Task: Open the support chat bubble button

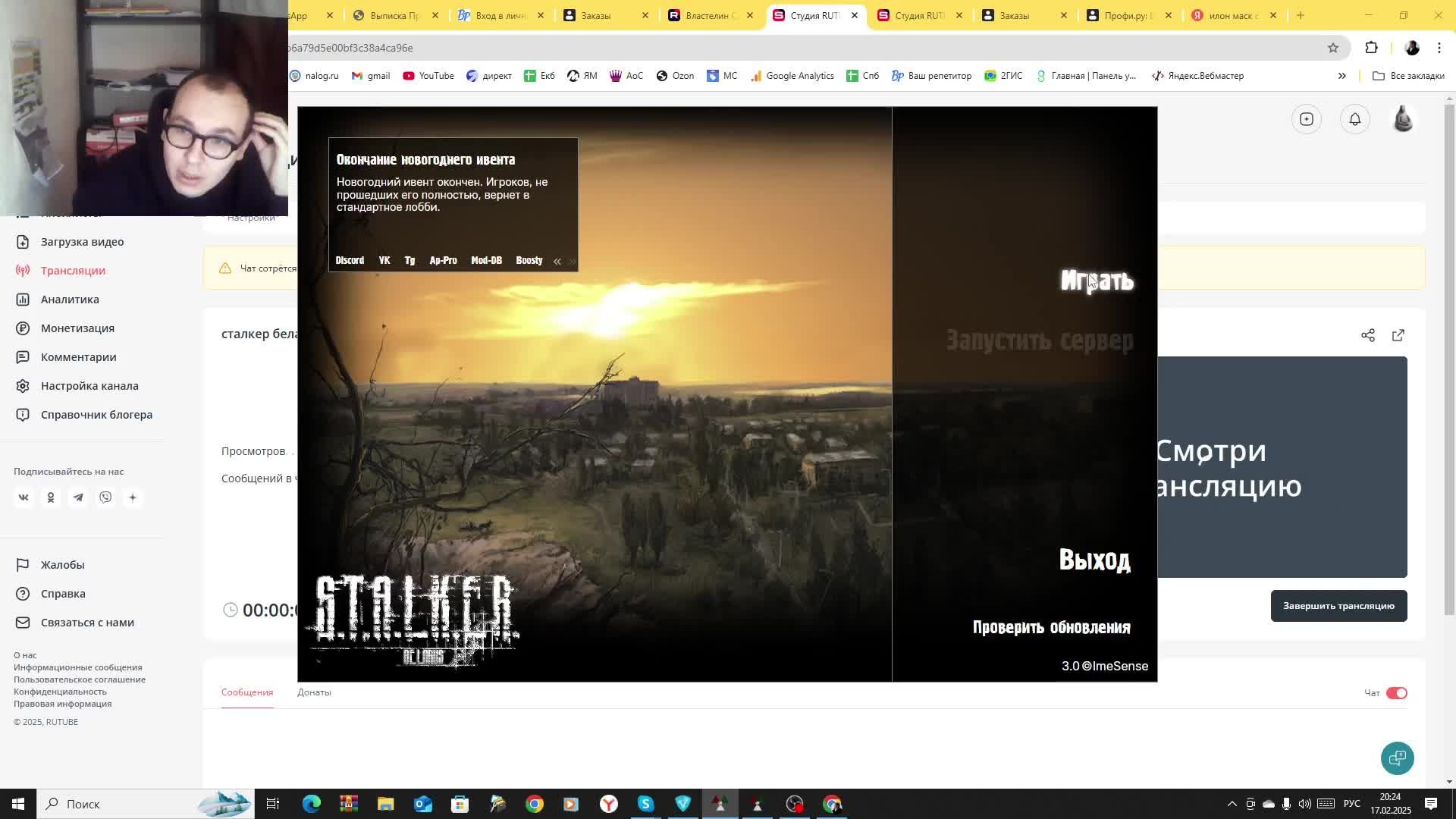Action: coord(1397,758)
